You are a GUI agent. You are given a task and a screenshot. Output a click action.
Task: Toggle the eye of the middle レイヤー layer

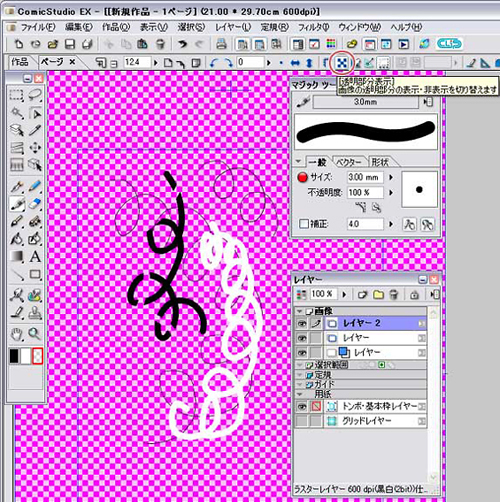tap(302, 338)
